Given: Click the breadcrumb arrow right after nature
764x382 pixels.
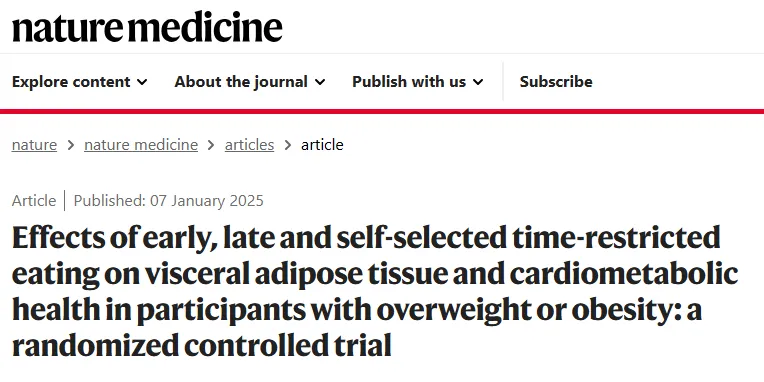Looking at the screenshot, I should point(71,145).
